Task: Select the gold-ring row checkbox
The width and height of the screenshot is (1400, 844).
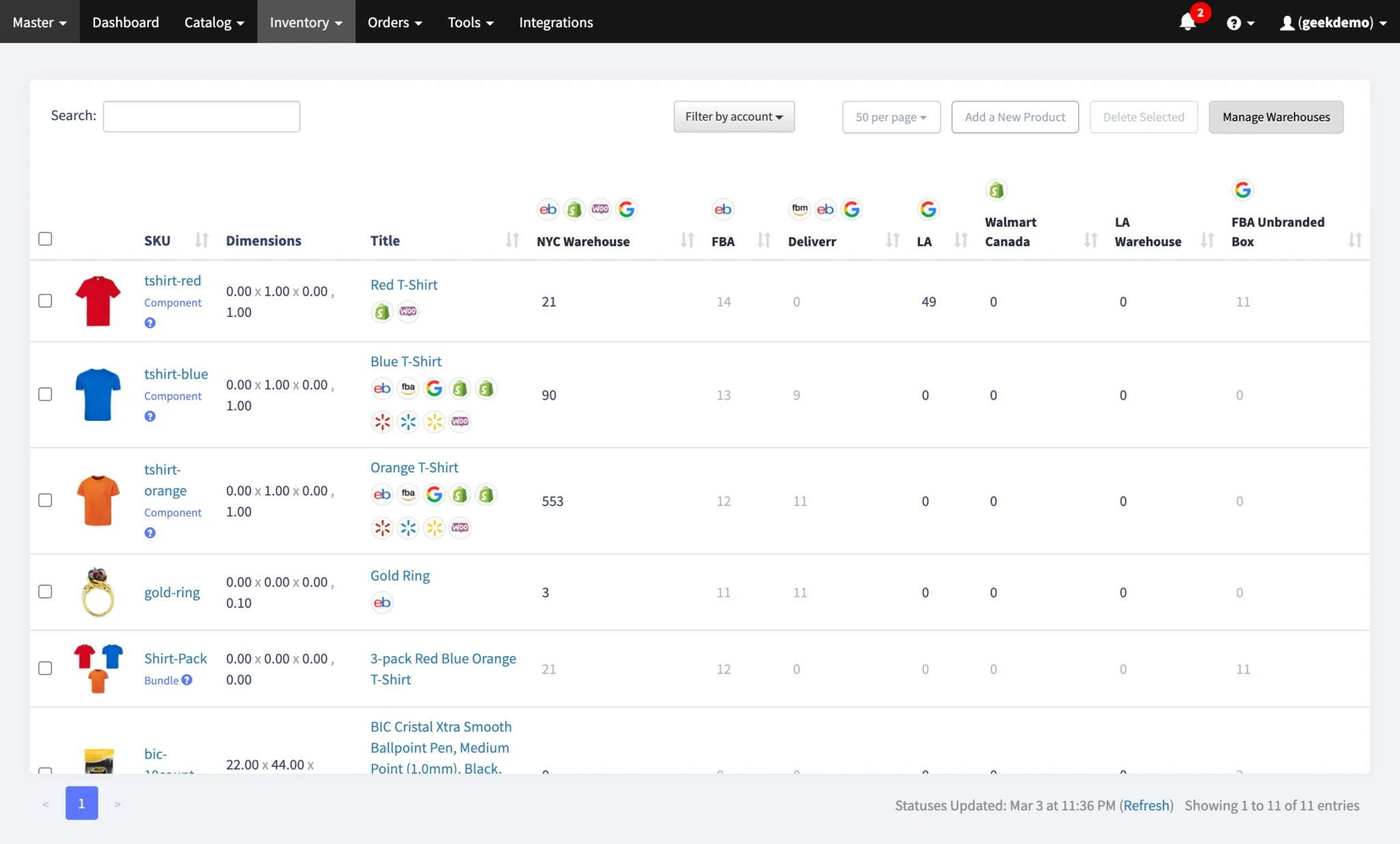Action: (x=45, y=591)
